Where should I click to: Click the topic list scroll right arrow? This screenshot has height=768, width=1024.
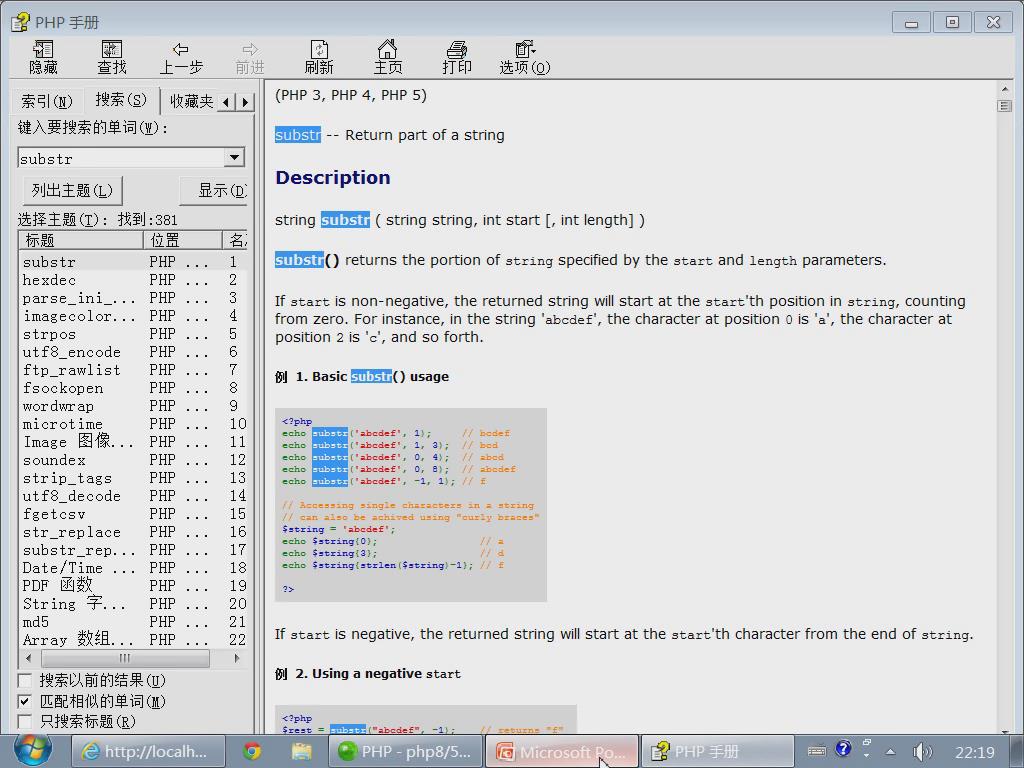point(236,658)
